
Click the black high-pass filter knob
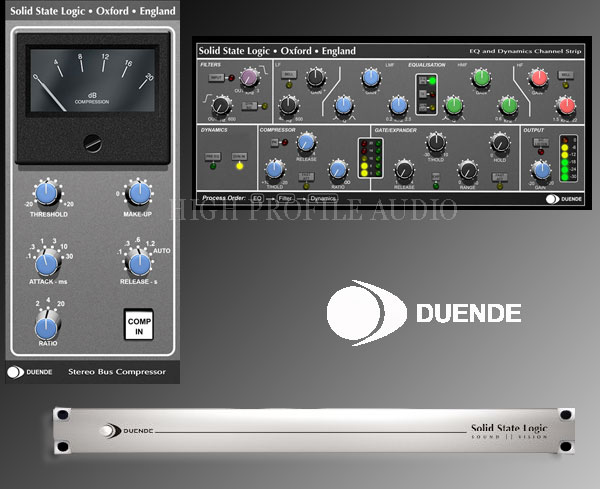221,106
